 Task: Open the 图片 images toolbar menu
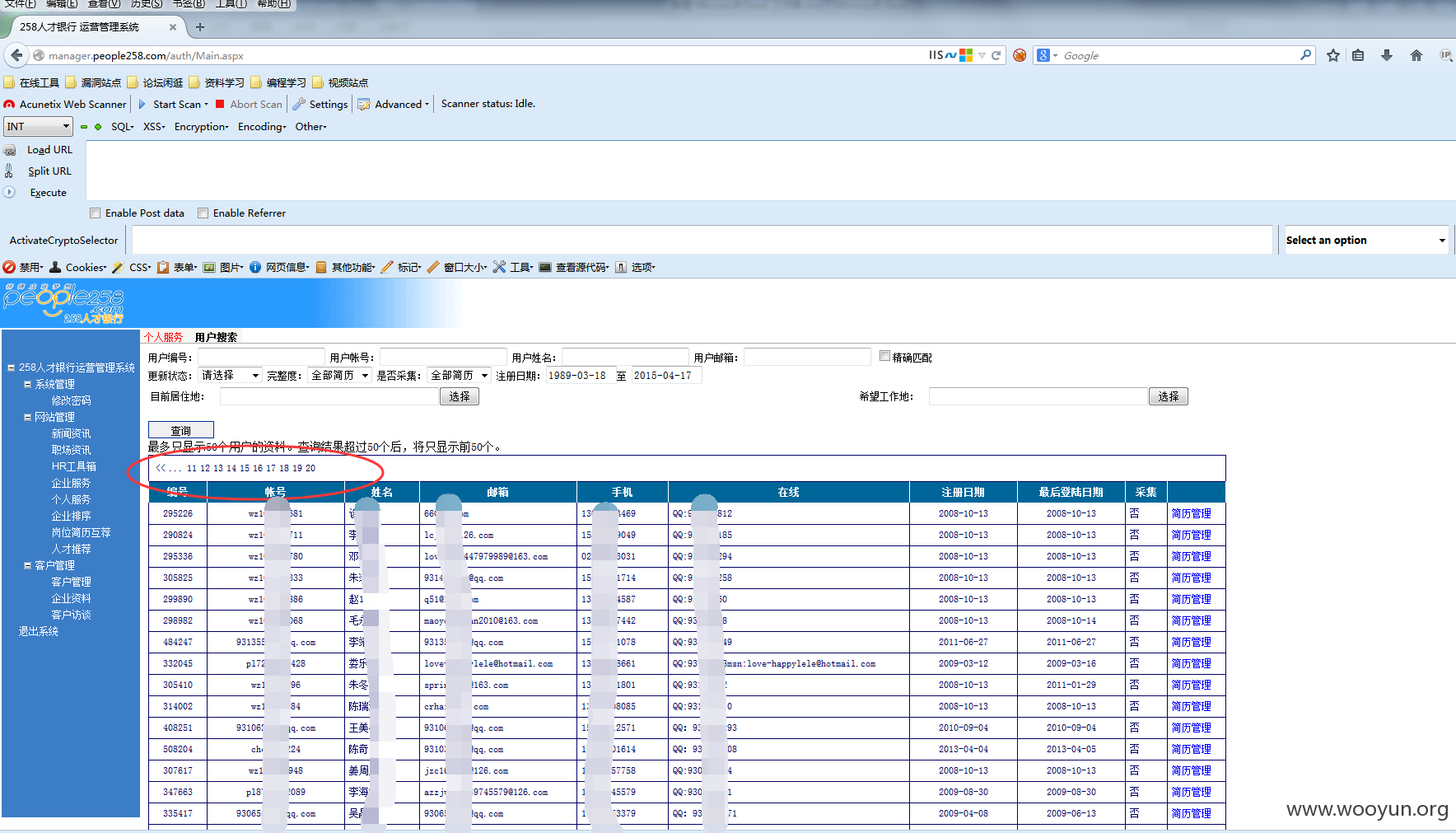tap(223, 267)
